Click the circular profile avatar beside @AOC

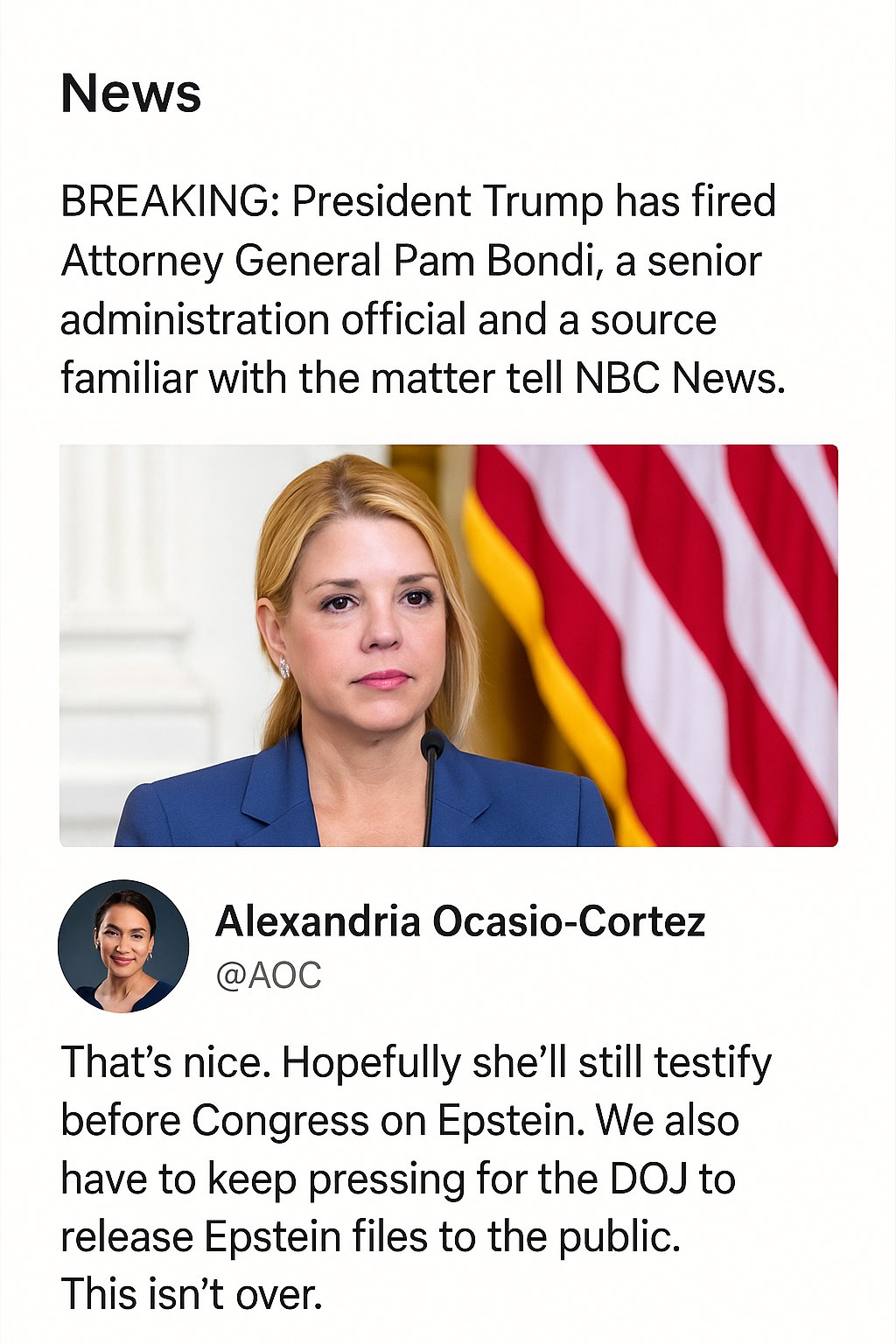[123, 946]
